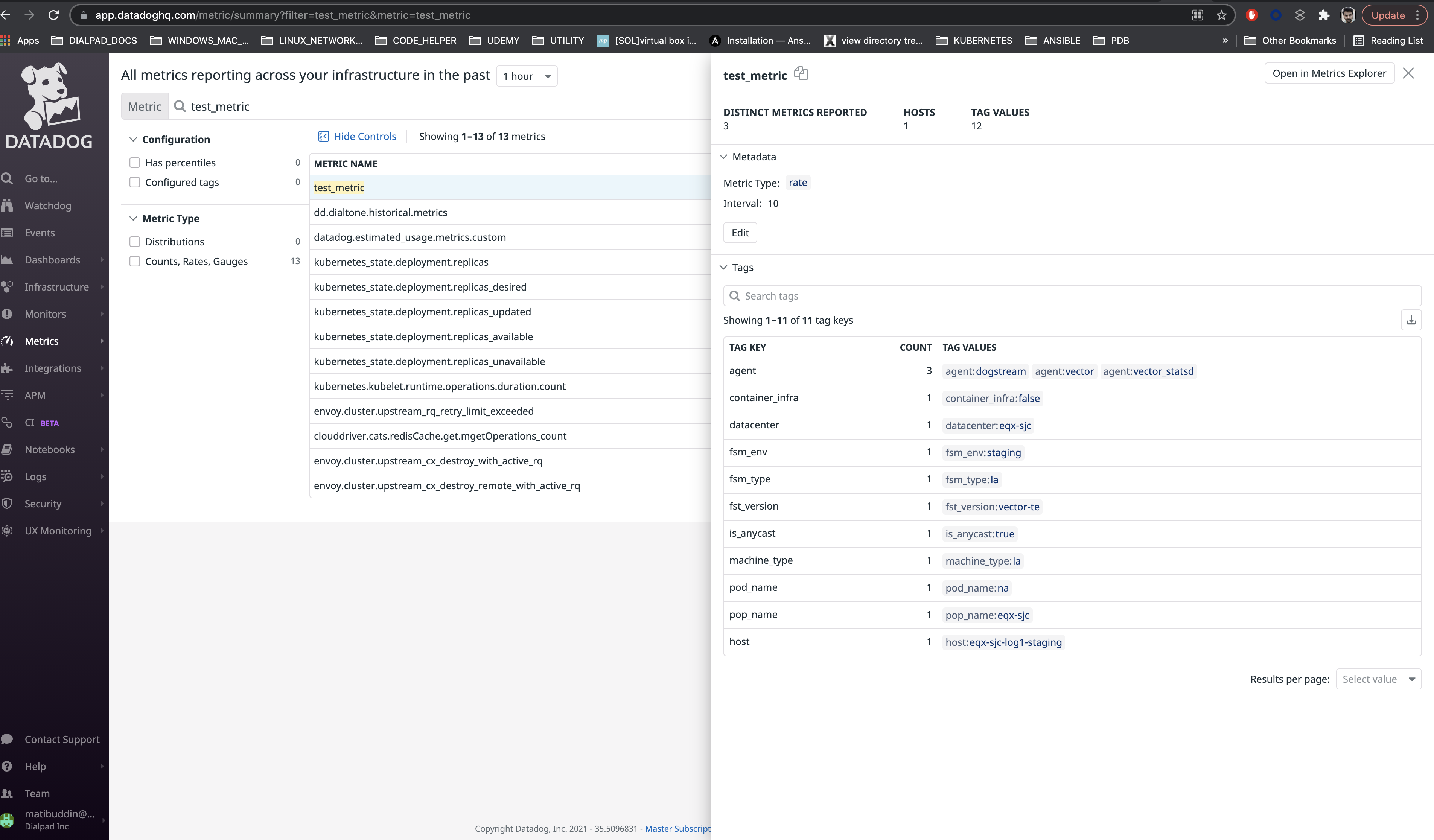Check the Distributions filter checkbox

pos(135,242)
